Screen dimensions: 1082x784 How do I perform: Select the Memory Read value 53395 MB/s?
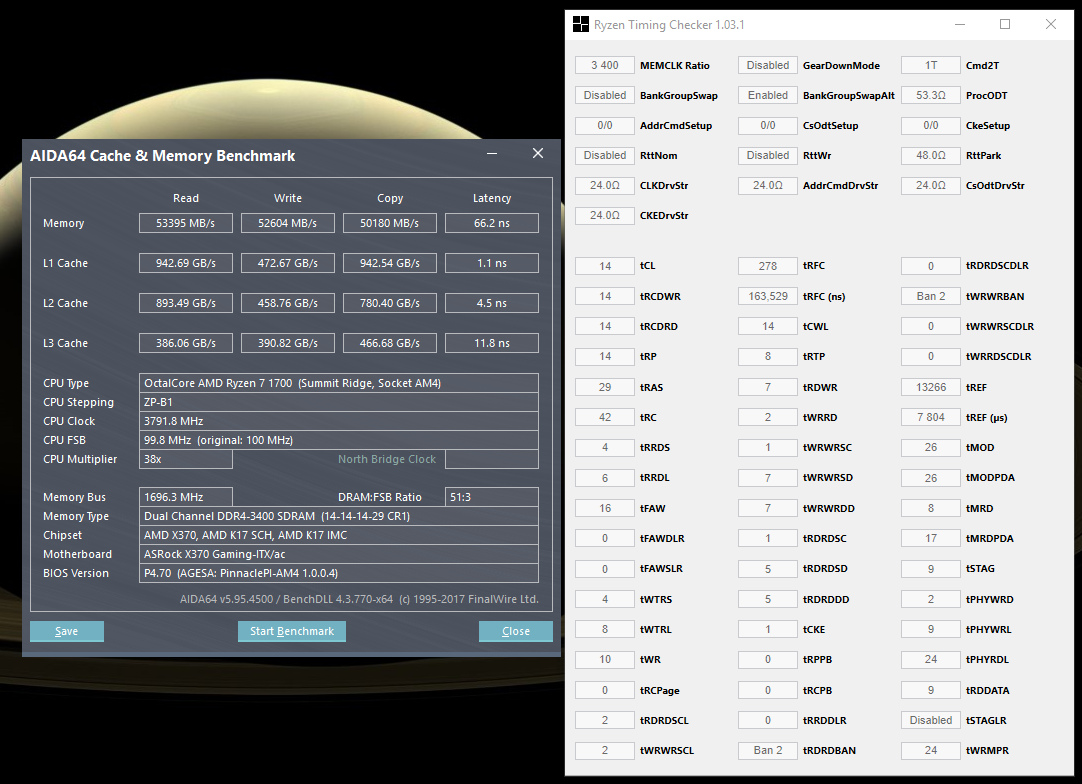tap(186, 223)
